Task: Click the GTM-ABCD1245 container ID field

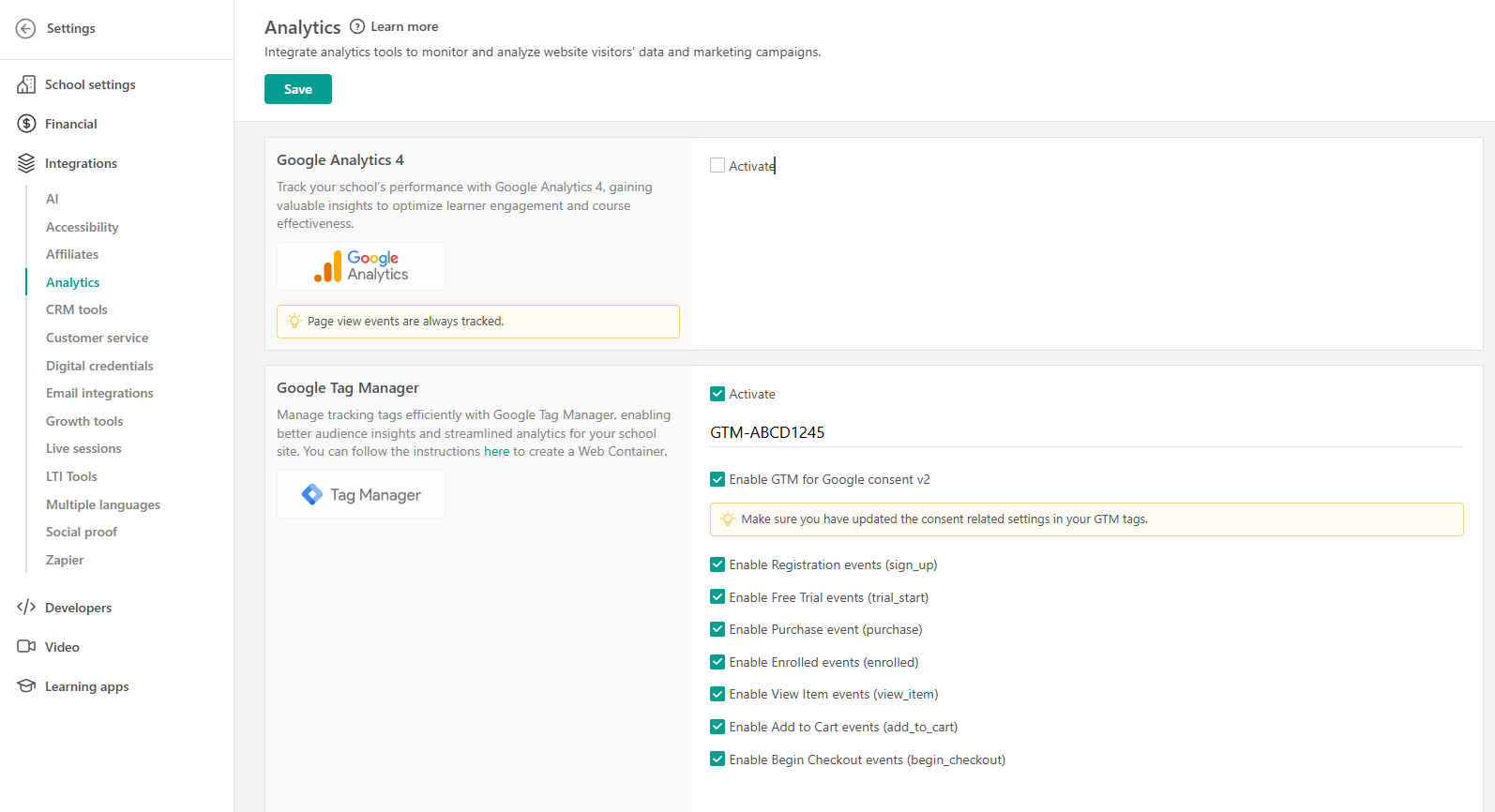Action: [1086, 432]
